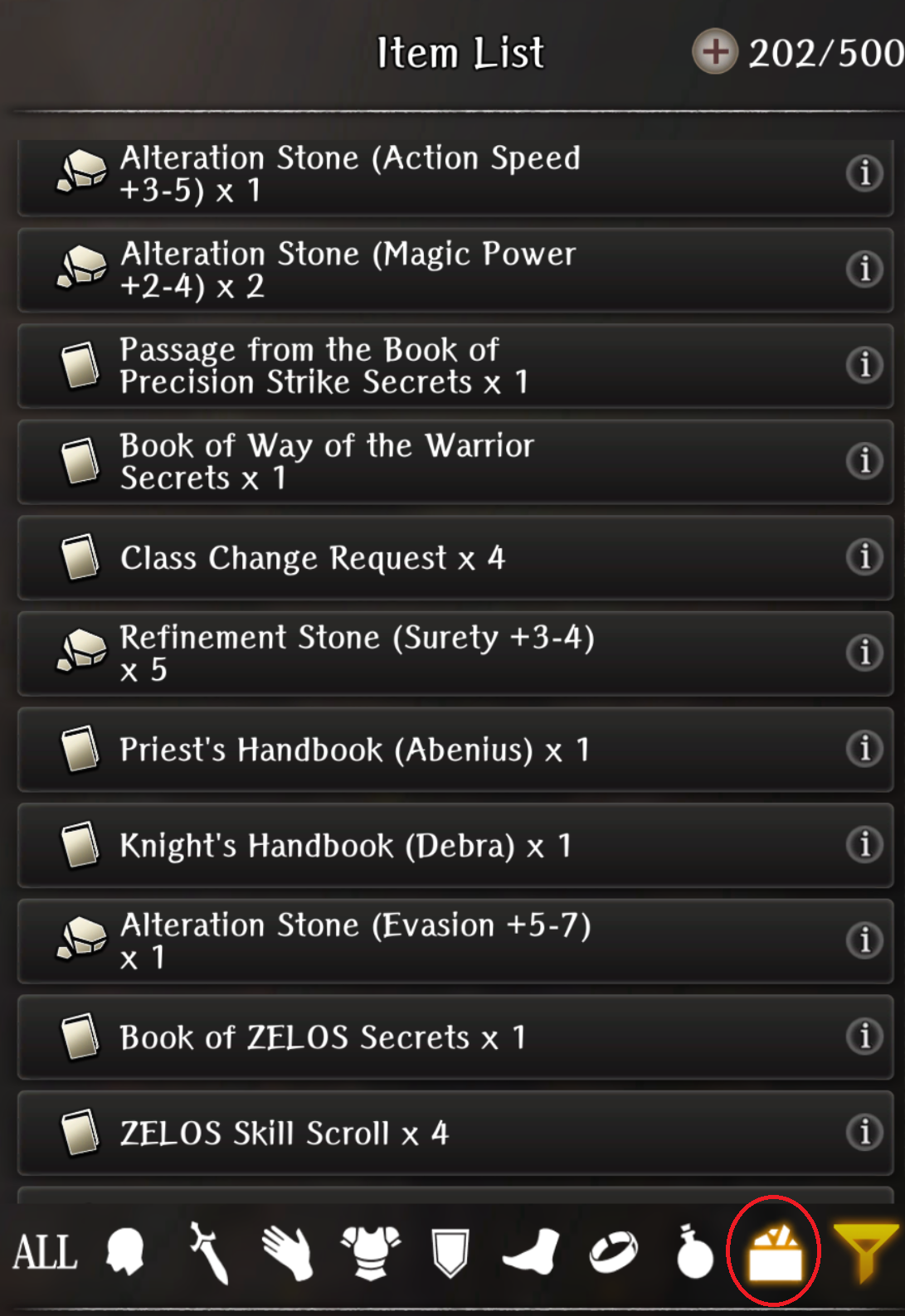905x1316 pixels.
Task: Open info for Class Change Request
Action: [864, 556]
